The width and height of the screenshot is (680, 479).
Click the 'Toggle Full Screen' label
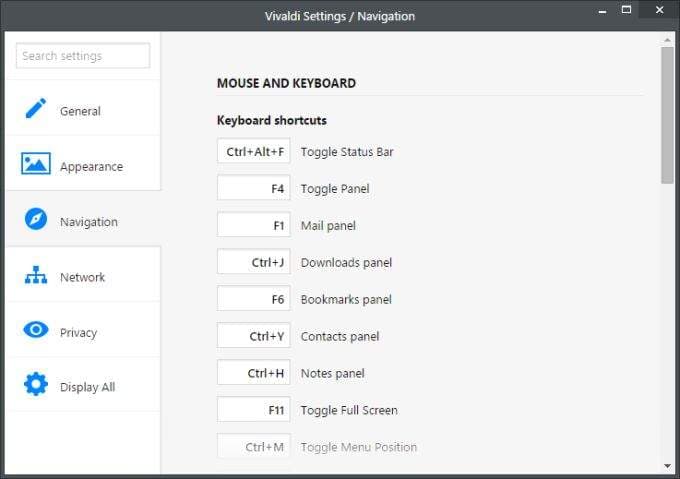coord(349,410)
